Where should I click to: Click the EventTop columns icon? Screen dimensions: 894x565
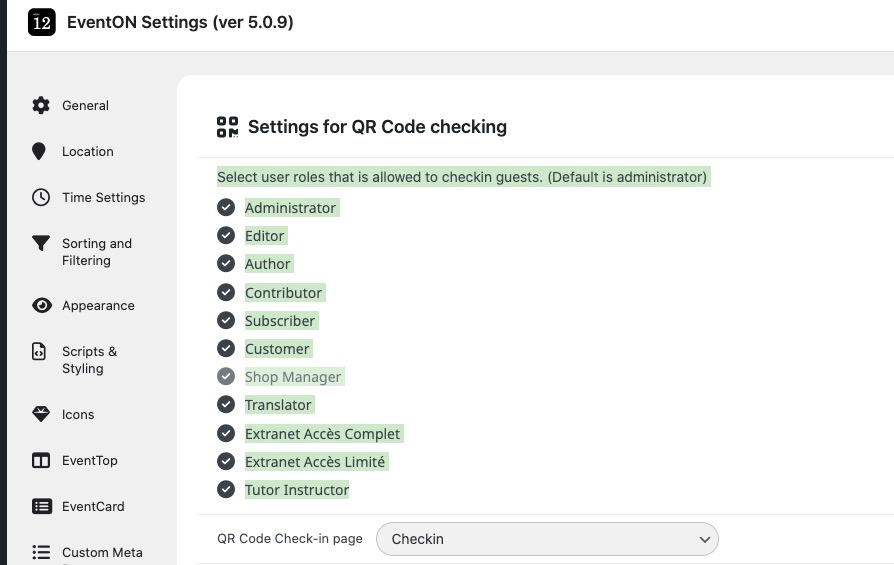click(x=41, y=460)
